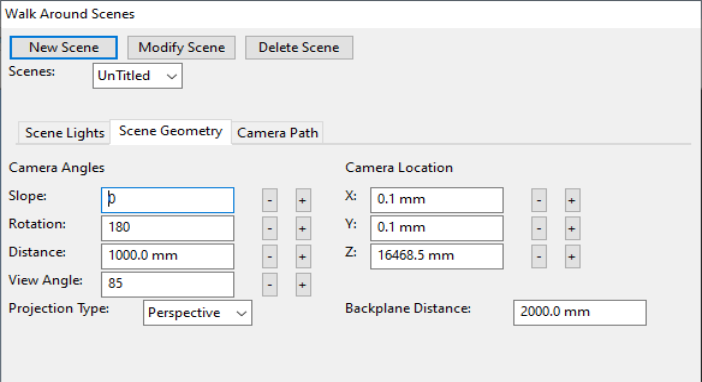
Task: Increase View Angle with the plus button
Action: 303,285
